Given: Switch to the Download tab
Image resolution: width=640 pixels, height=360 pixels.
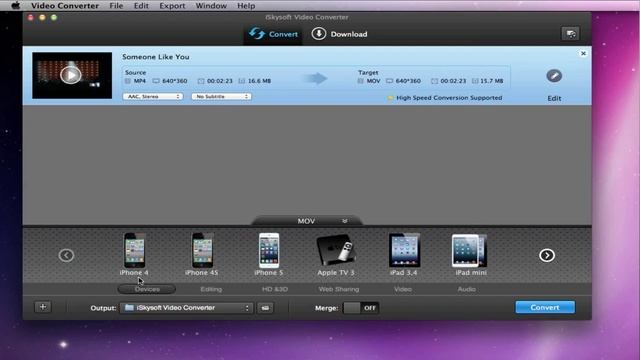Looking at the screenshot, I should click(x=340, y=34).
